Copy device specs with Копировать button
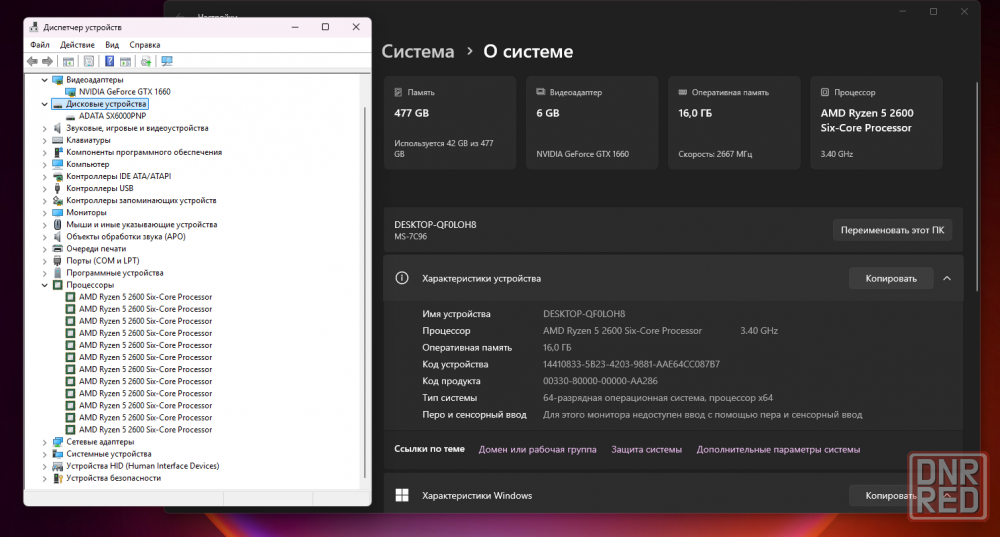The height and width of the screenshot is (537, 1000). 891,278
